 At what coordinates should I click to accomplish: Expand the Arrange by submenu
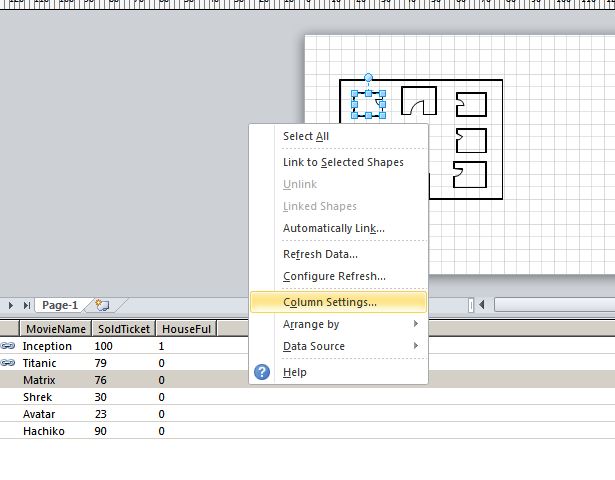point(338,324)
